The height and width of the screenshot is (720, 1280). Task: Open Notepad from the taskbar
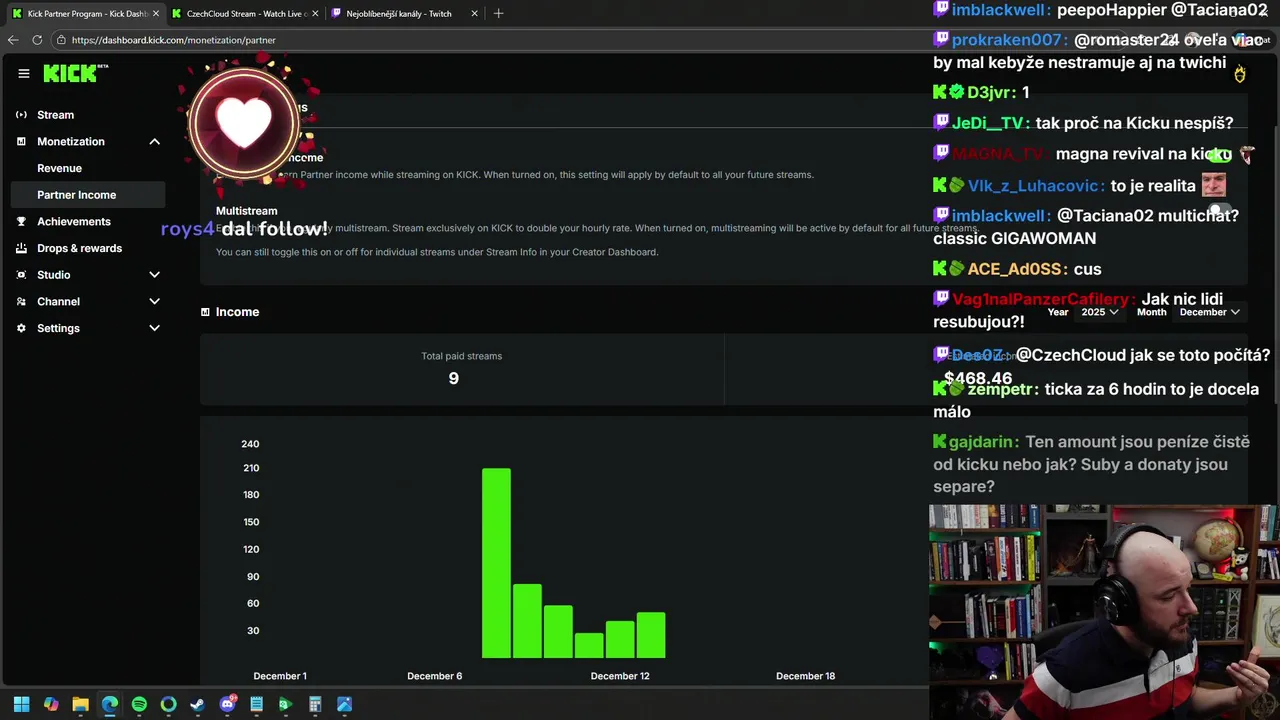pyautogui.click(x=256, y=705)
